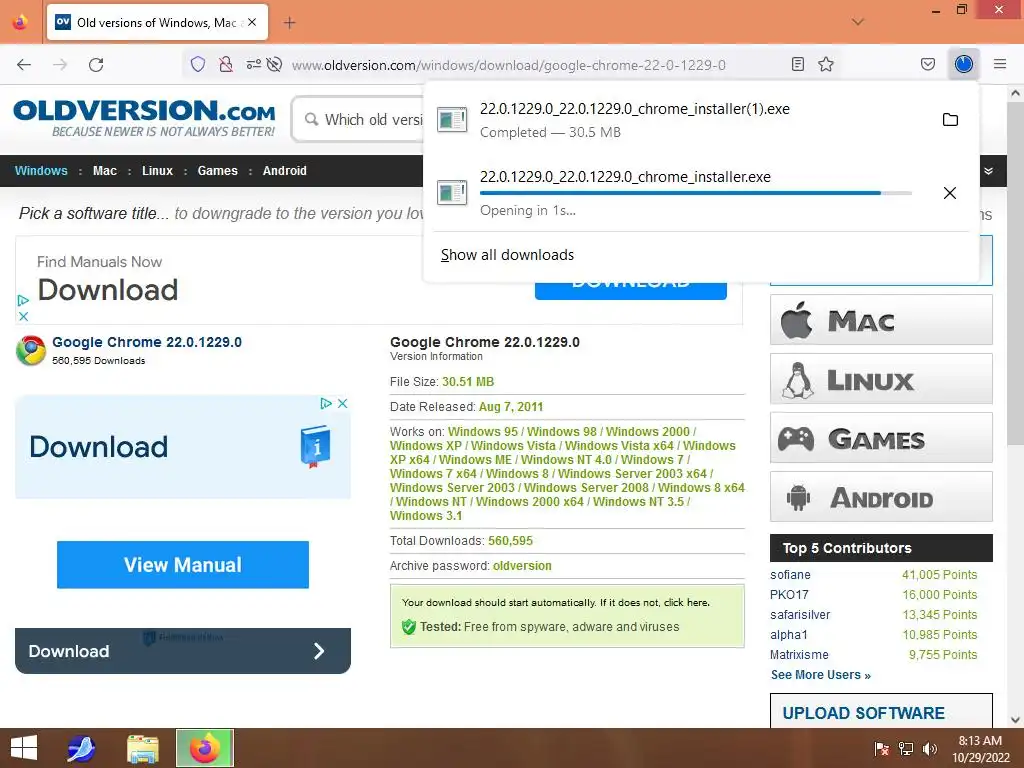The height and width of the screenshot is (768, 1024).
Task: Open contributor Matrixisme profile
Action: [x=799, y=654]
